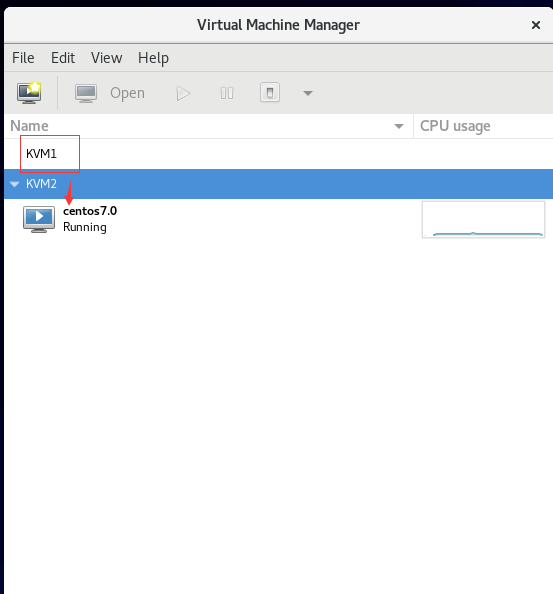Click the centos7.0 running monitor icon

pos(39,219)
